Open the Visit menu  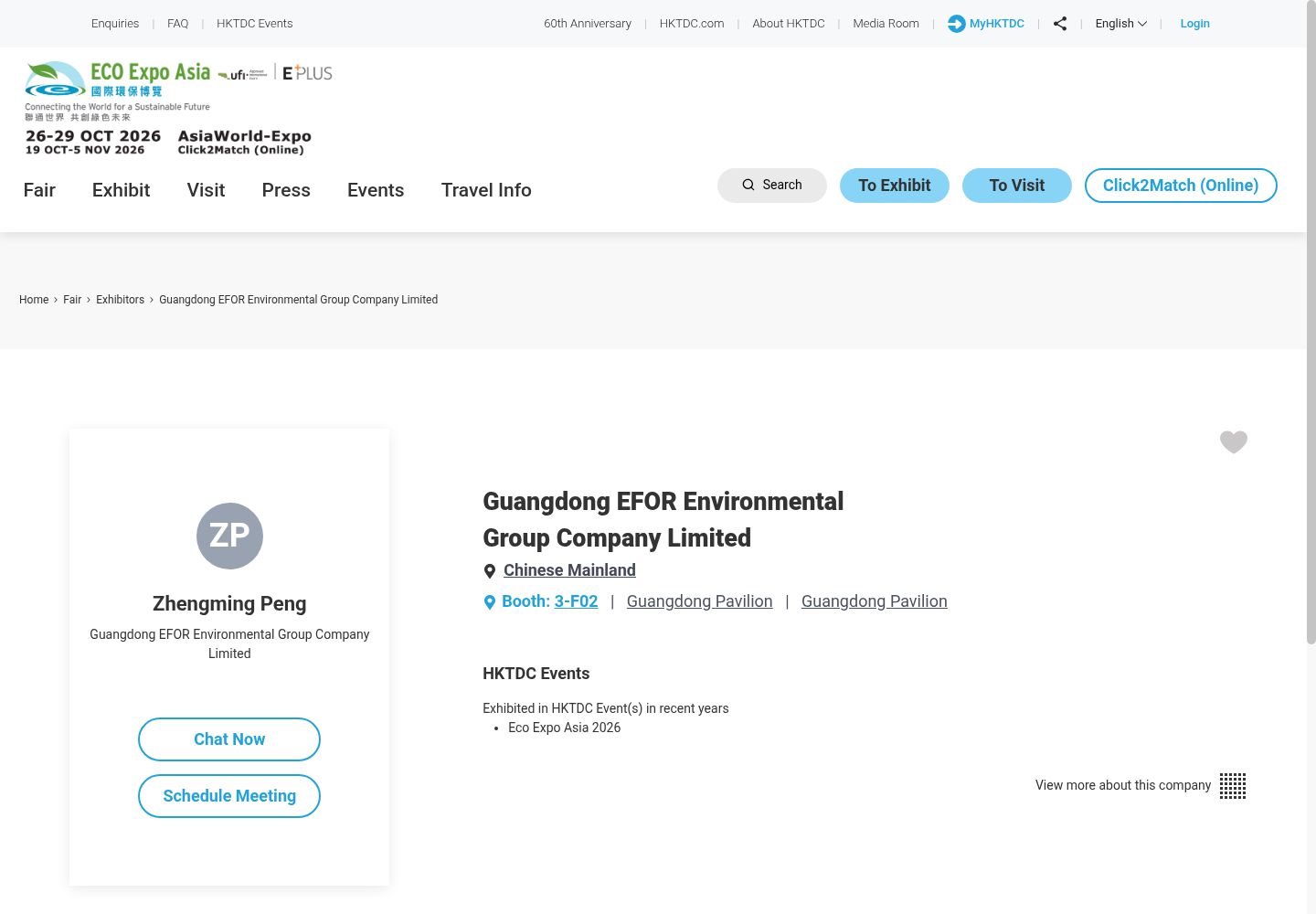[x=206, y=190]
